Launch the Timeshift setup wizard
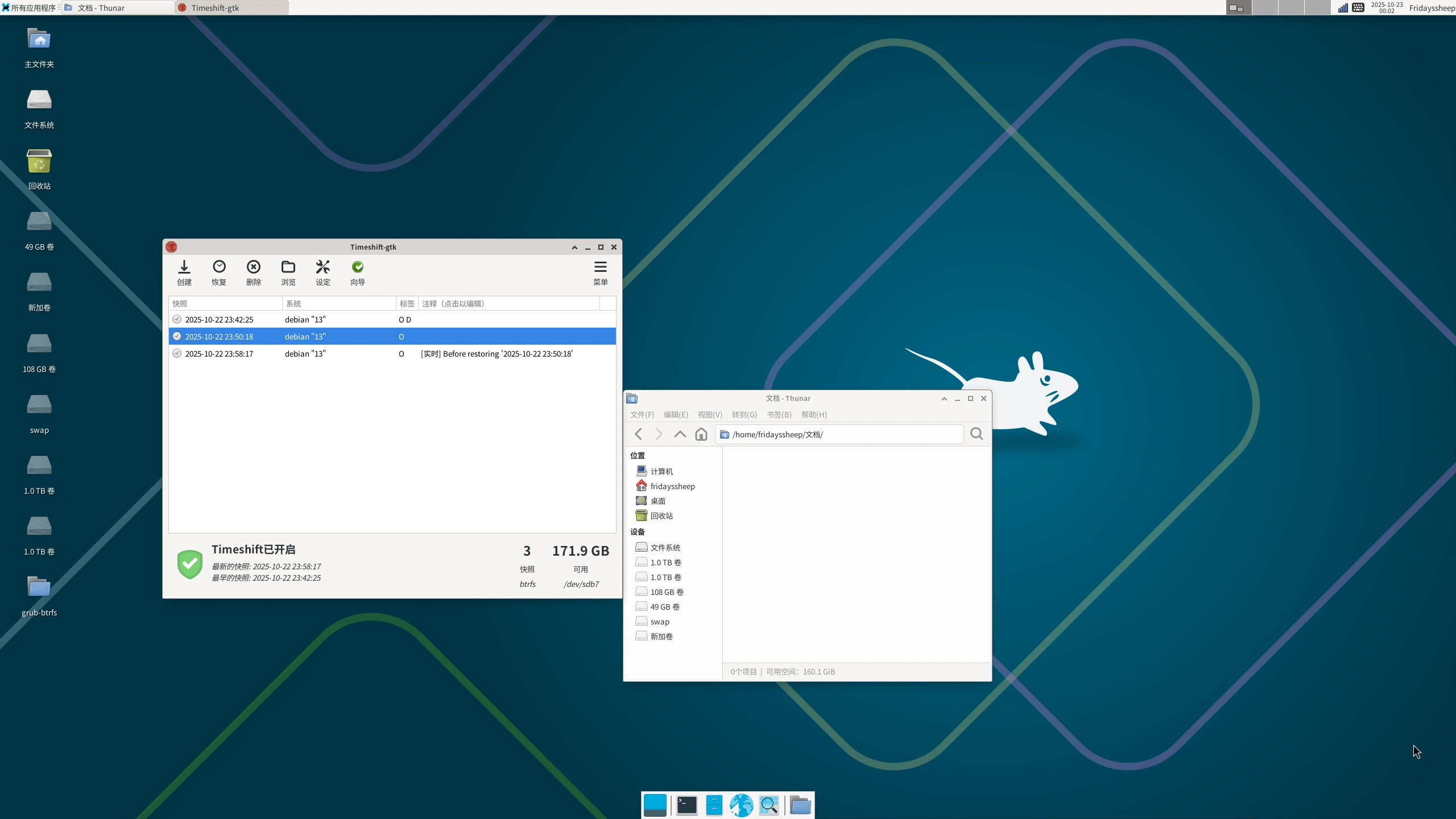Viewport: 1456px width, 819px height. (x=357, y=273)
